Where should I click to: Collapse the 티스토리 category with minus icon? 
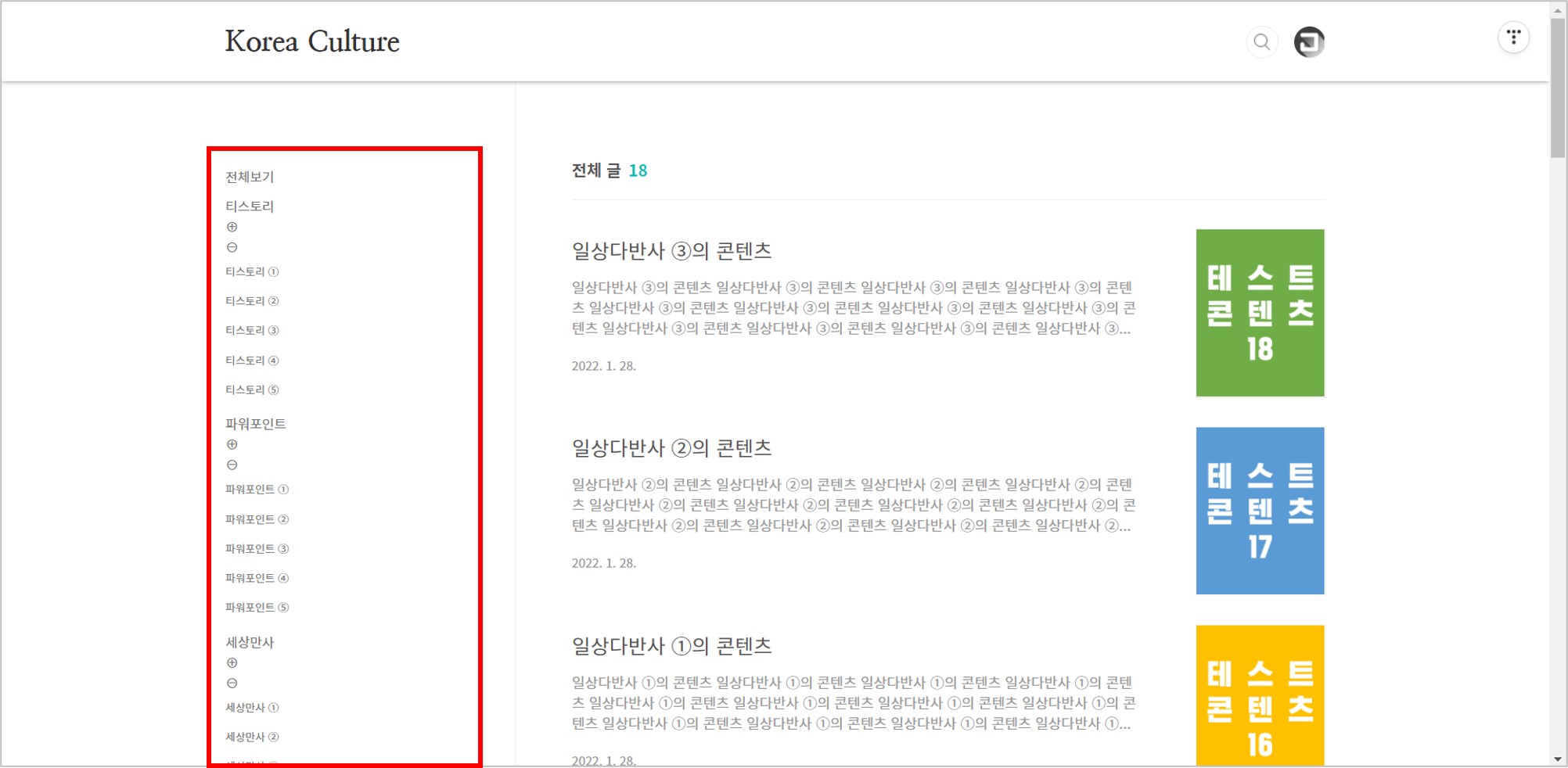(x=232, y=247)
